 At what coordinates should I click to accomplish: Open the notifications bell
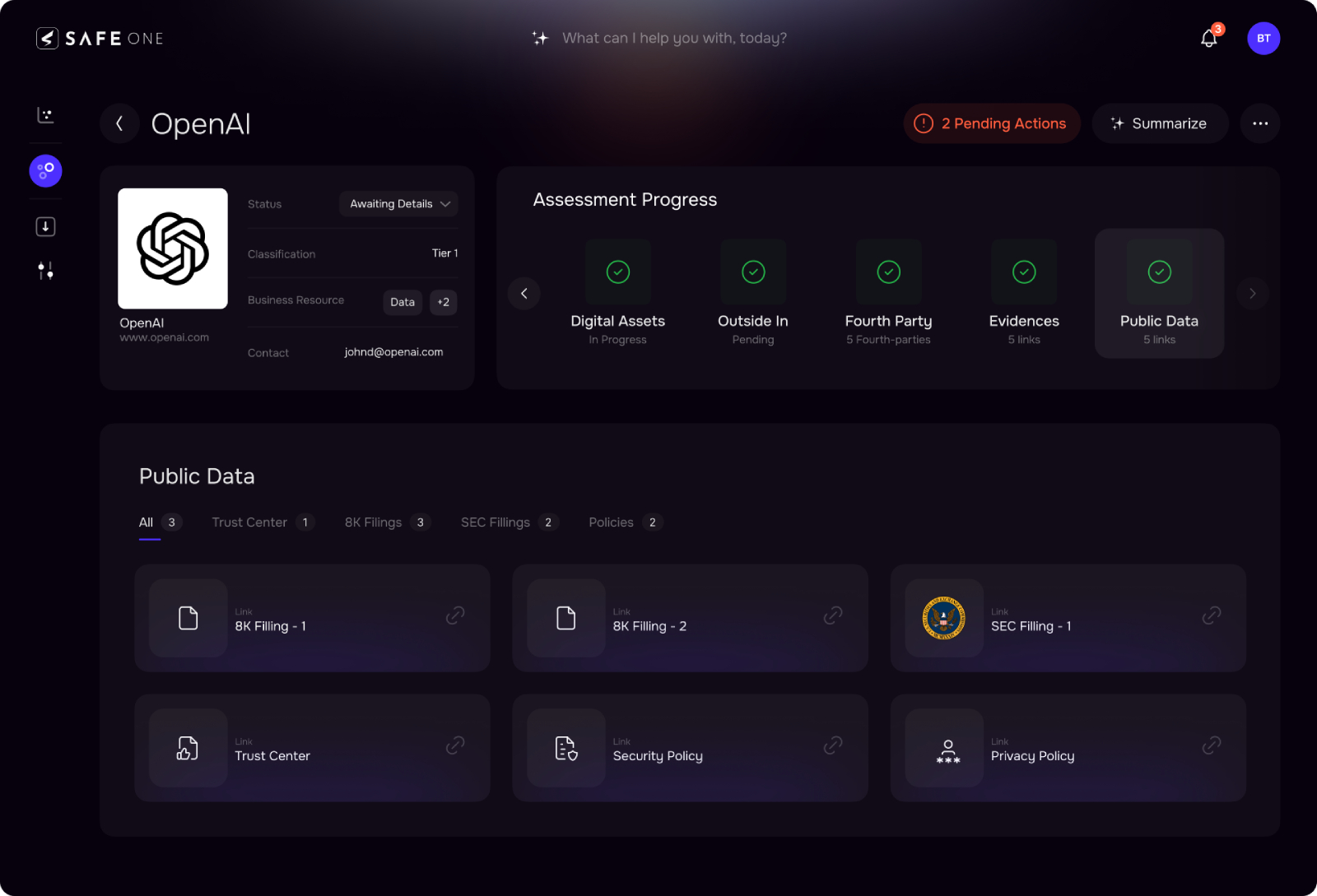point(1208,39)
